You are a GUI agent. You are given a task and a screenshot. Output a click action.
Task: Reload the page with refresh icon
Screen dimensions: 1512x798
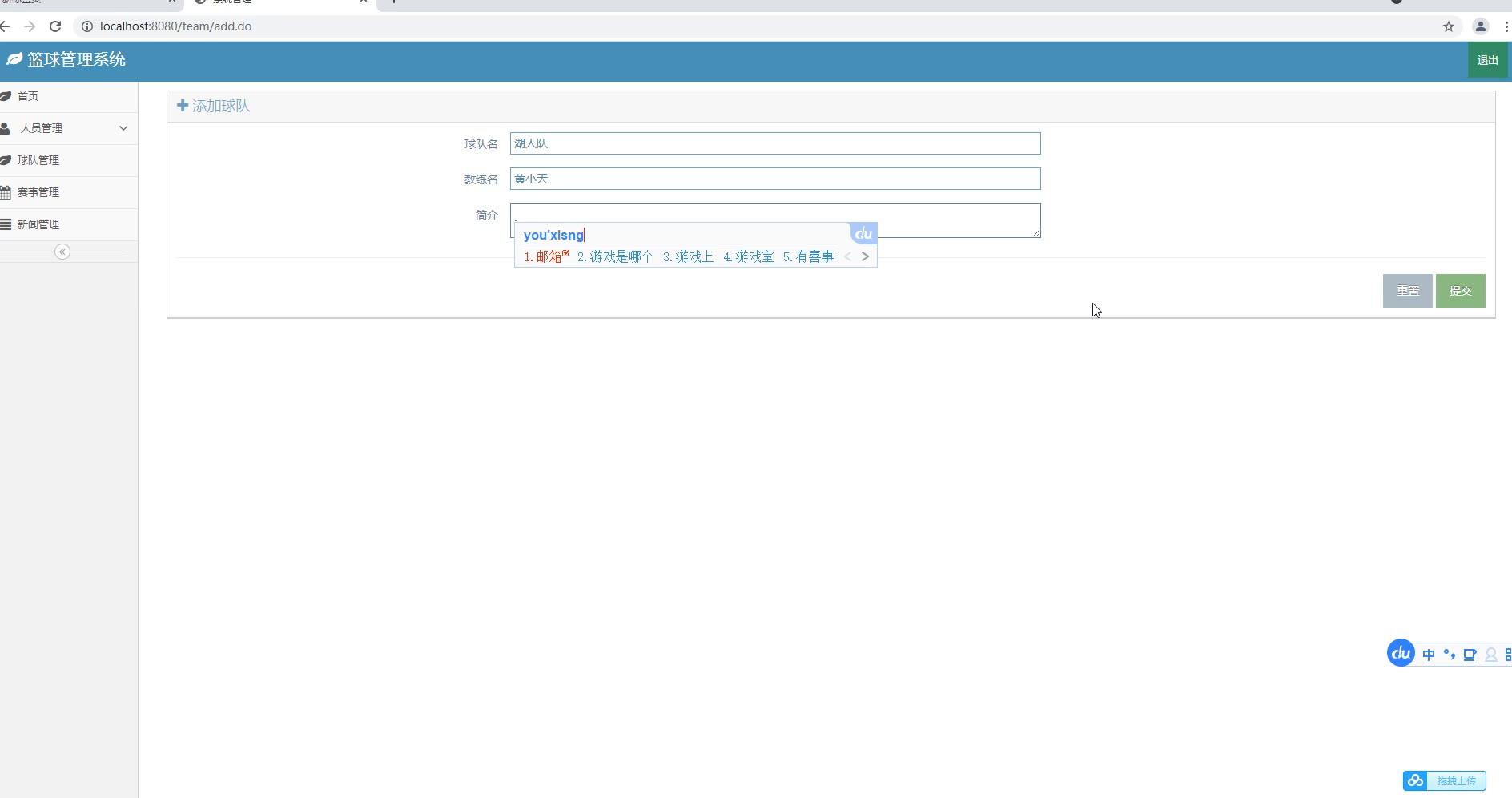(55, 26)
